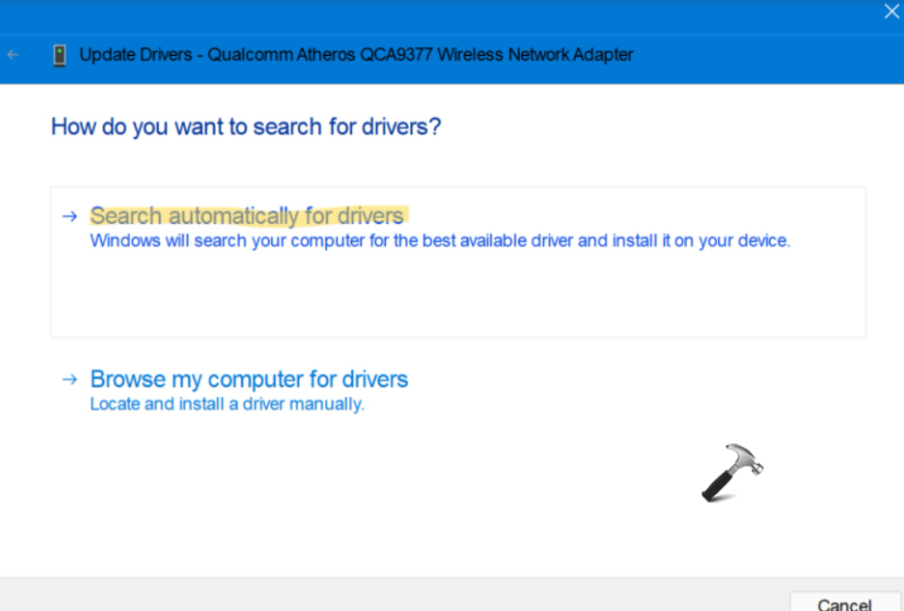
Task: Click the hammer watermark icon
Action: pos(731,472)
